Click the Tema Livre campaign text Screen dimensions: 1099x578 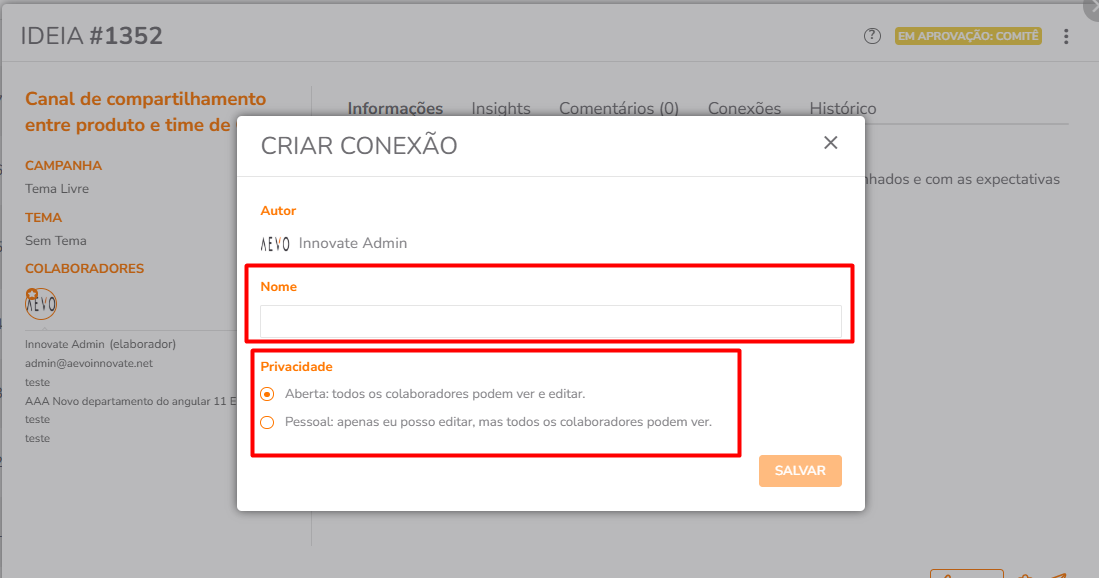pyautogui.click(x=57, y=188)
